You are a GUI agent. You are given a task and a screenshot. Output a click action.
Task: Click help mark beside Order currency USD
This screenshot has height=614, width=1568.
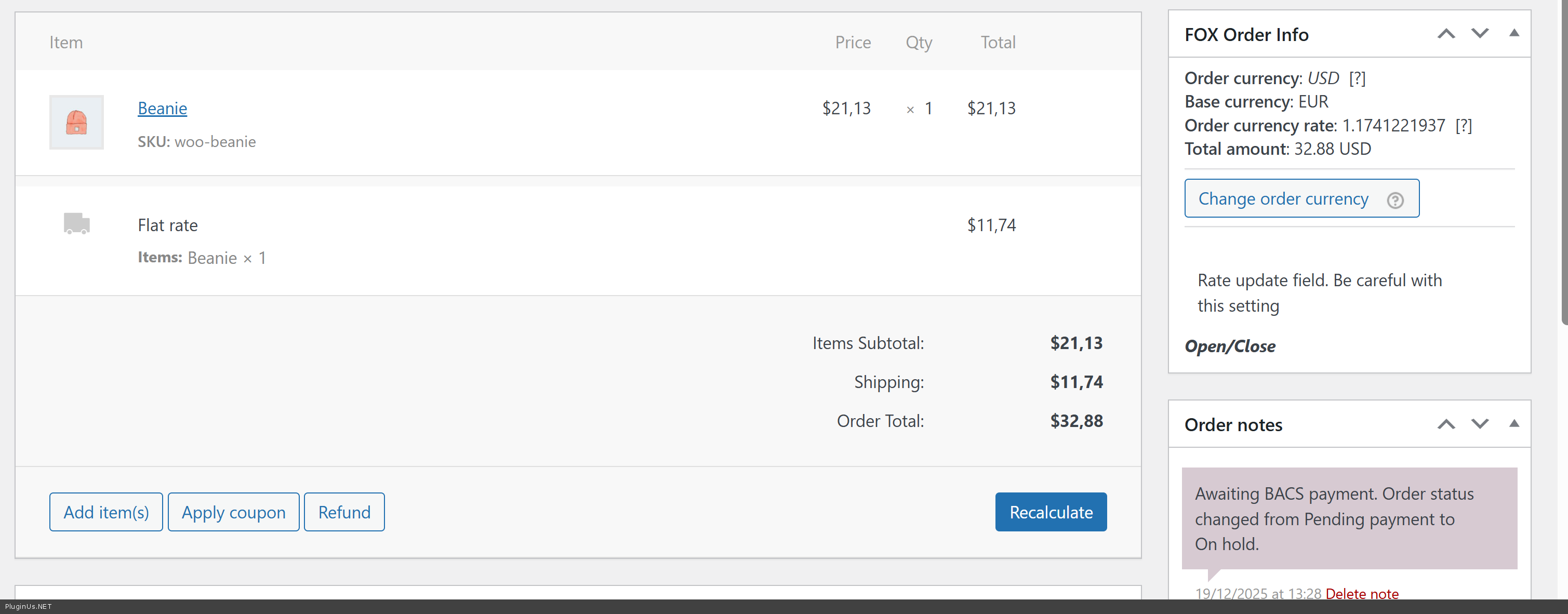(1357, 78)
